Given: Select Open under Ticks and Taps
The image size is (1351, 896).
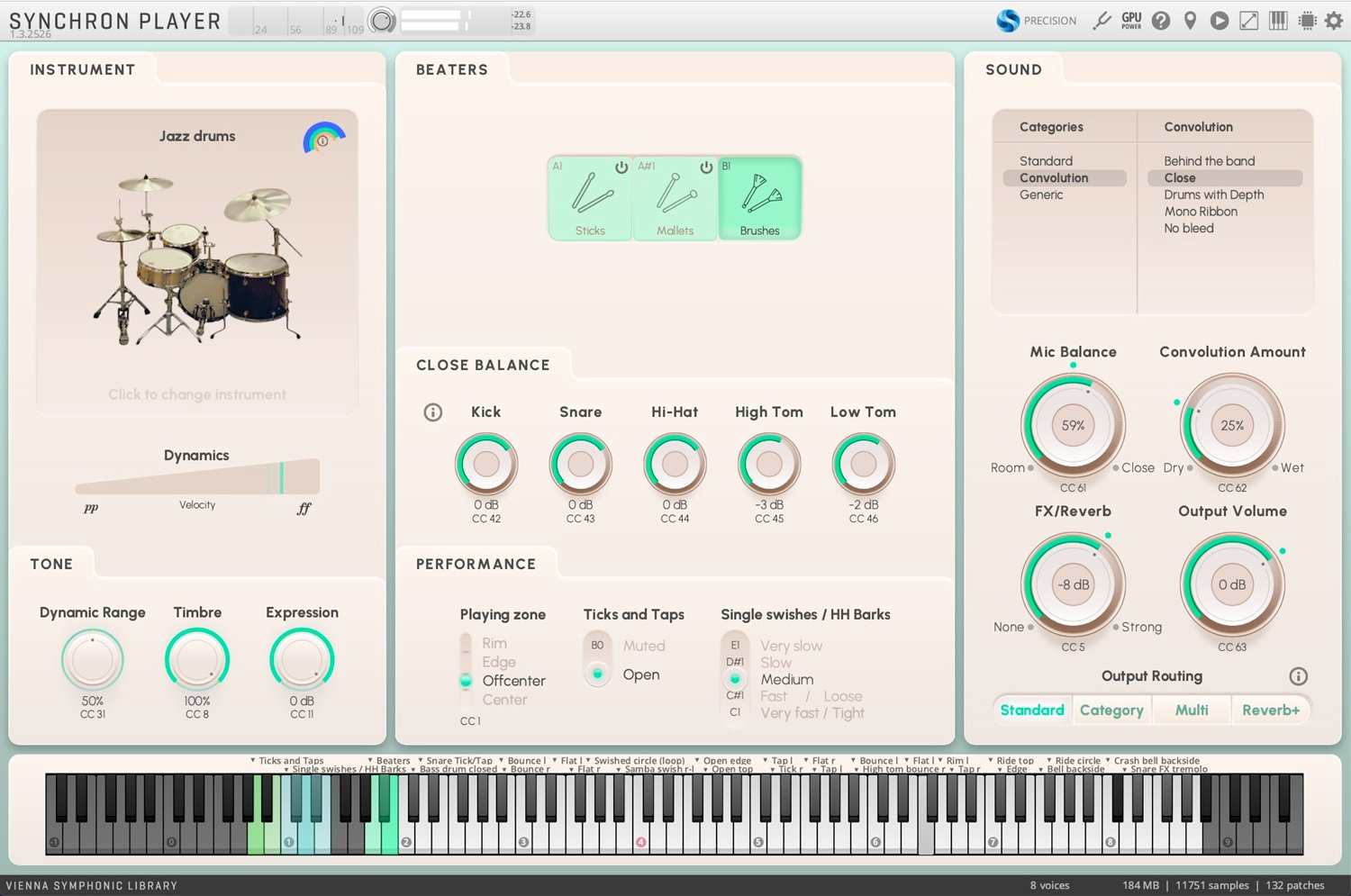Looking at the screenshot, I should click(x=640, y=674).
